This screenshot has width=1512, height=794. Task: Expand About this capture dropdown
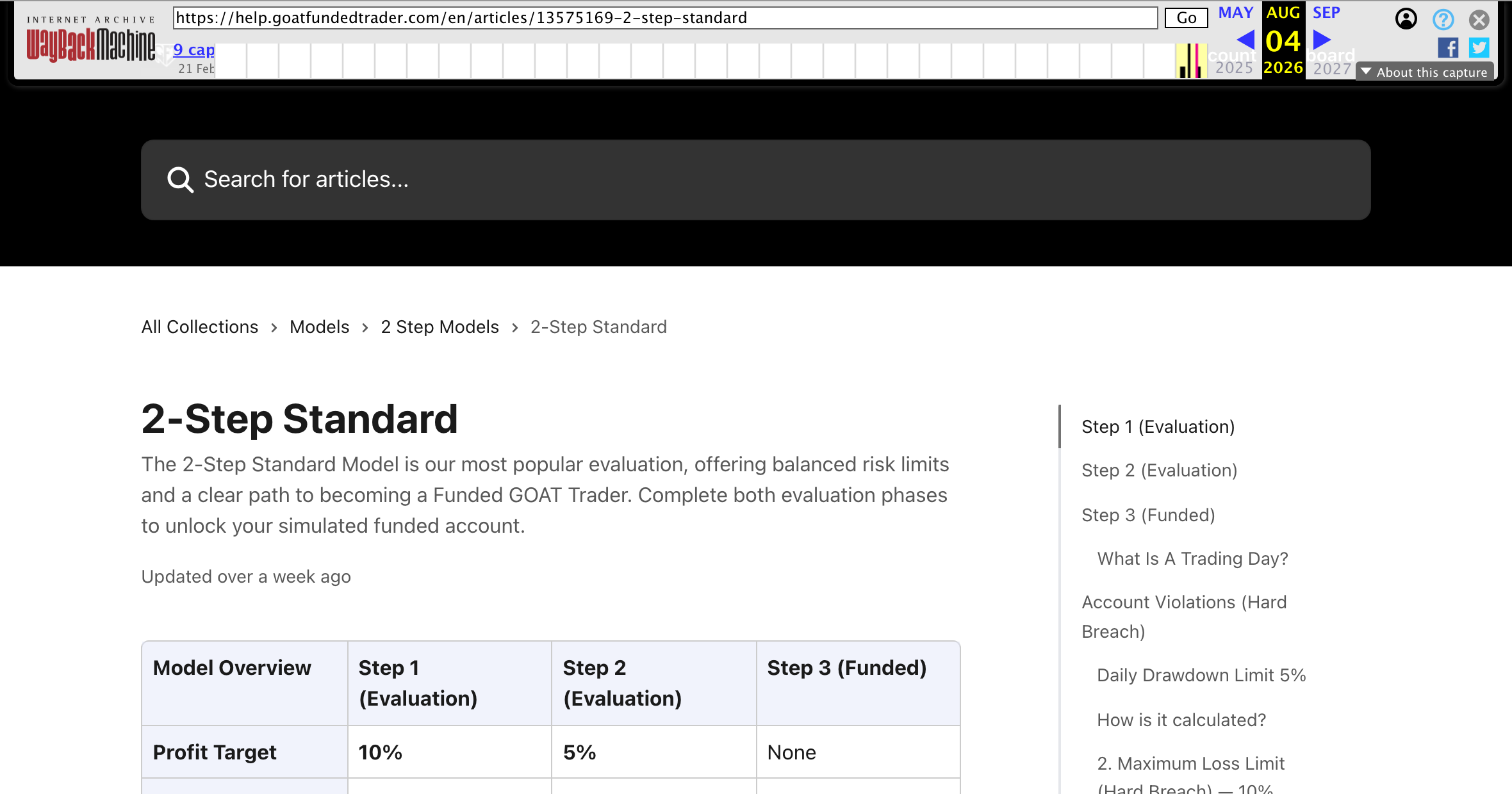(1425, 72)
